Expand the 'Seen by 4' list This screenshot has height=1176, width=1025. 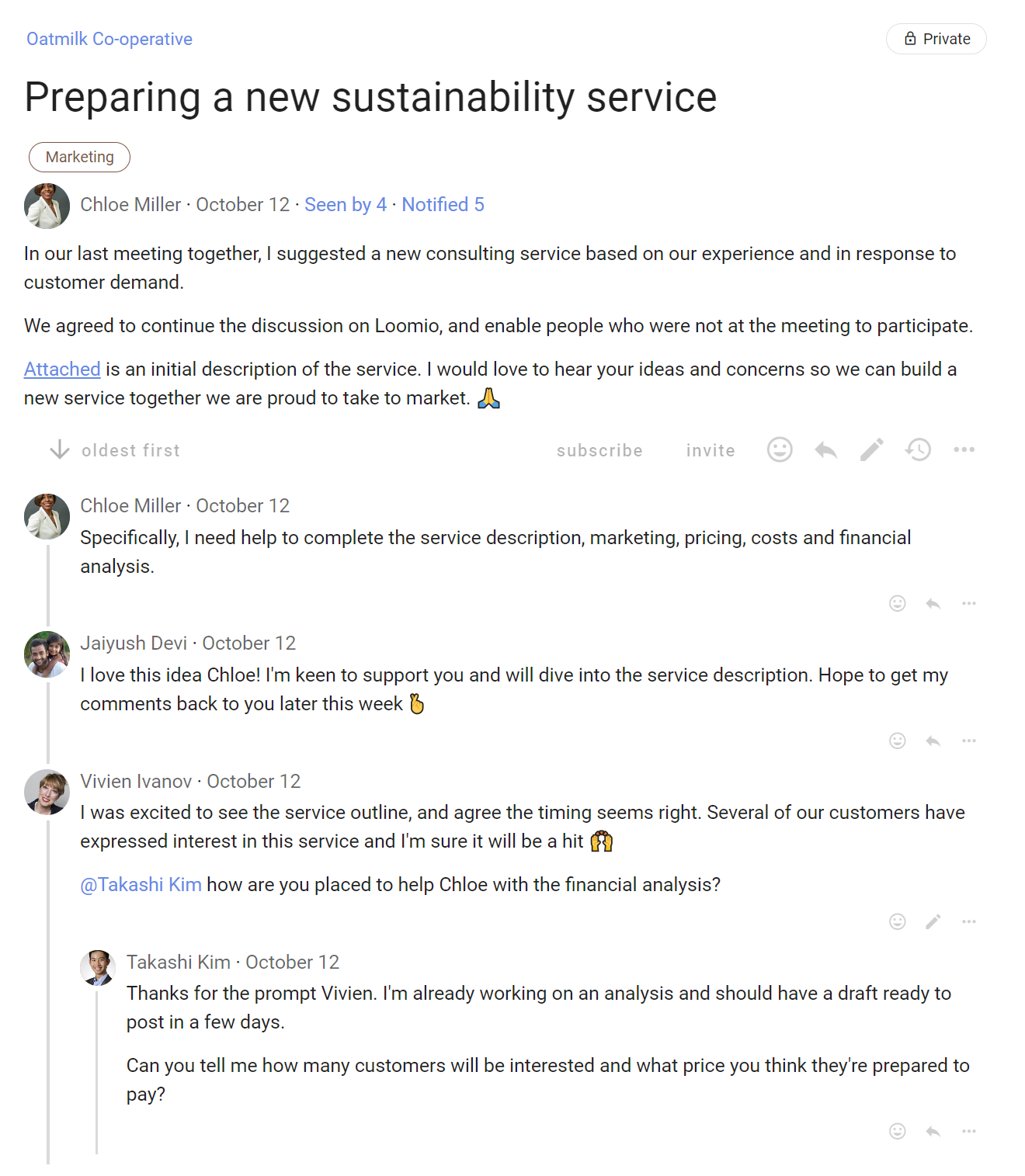345,204
